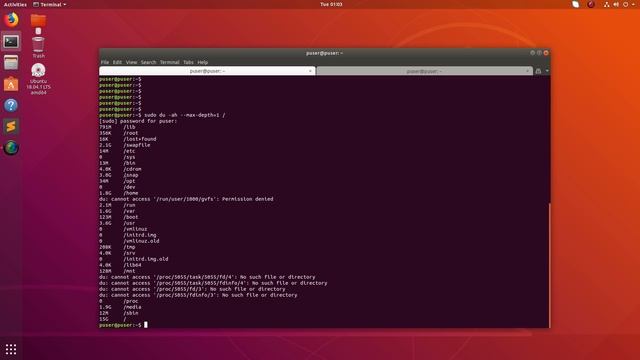This screenshot has height=360, width=640.
Task: Open Ubuntu Software from the dock
Action: tap(11, 84)
